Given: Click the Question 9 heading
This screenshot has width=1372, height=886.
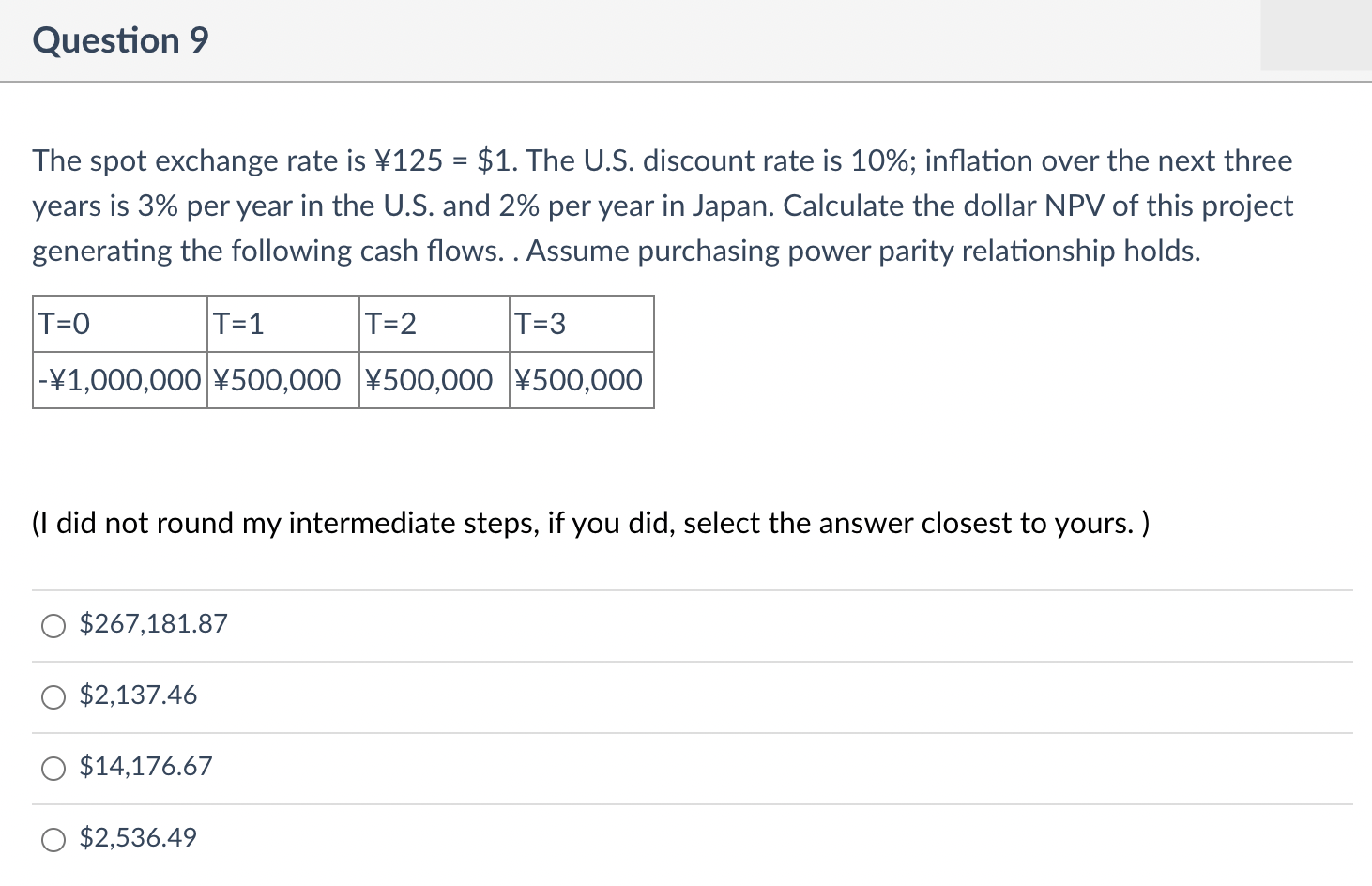Looking at the screenshot, I should click(118, 40).
